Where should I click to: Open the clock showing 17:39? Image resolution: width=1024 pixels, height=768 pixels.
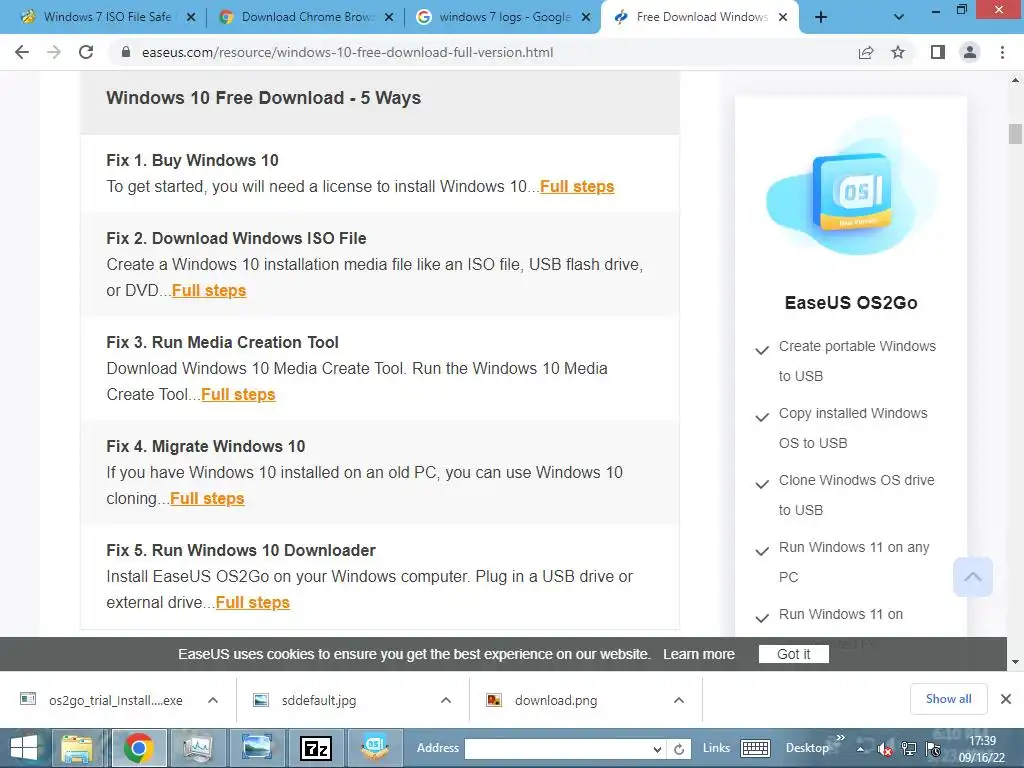tap(982, 749)
